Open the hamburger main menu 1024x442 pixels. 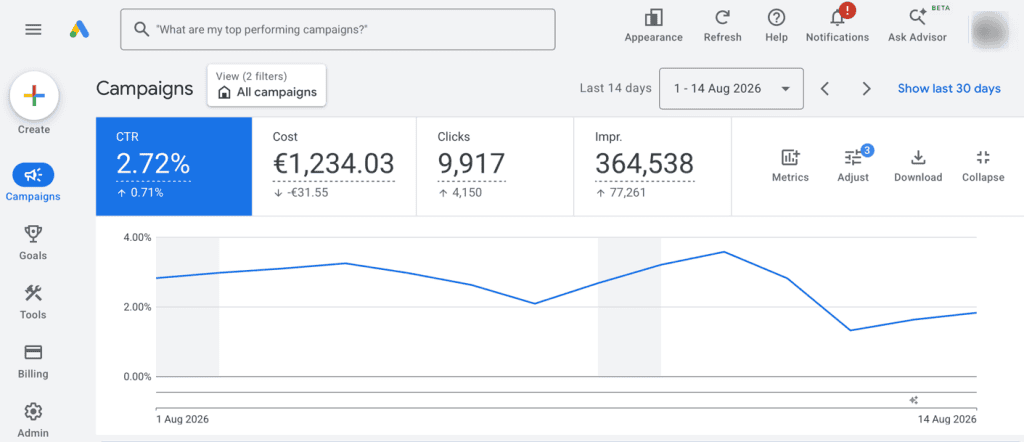(33, 29)
